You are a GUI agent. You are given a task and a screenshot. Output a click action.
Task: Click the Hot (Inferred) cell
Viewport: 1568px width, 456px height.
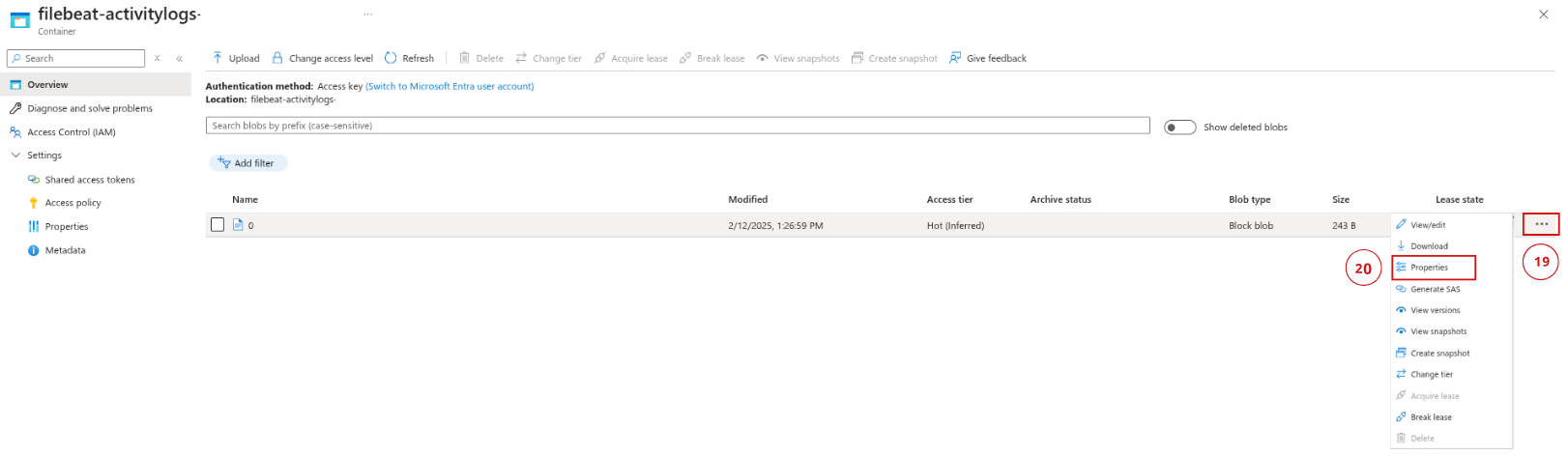(955, 225)
